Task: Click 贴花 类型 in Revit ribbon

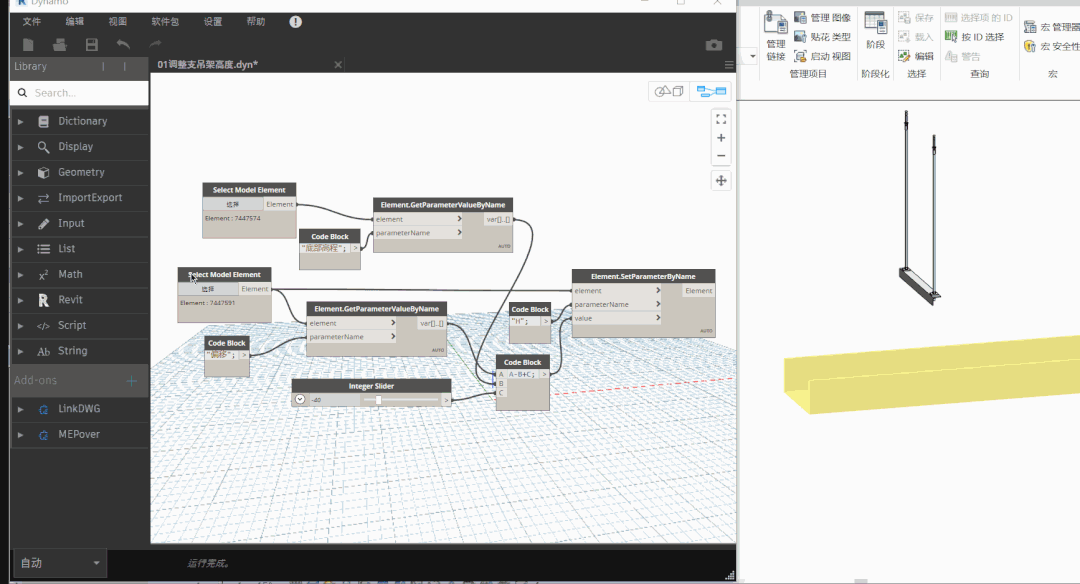Action: point(822,36)
